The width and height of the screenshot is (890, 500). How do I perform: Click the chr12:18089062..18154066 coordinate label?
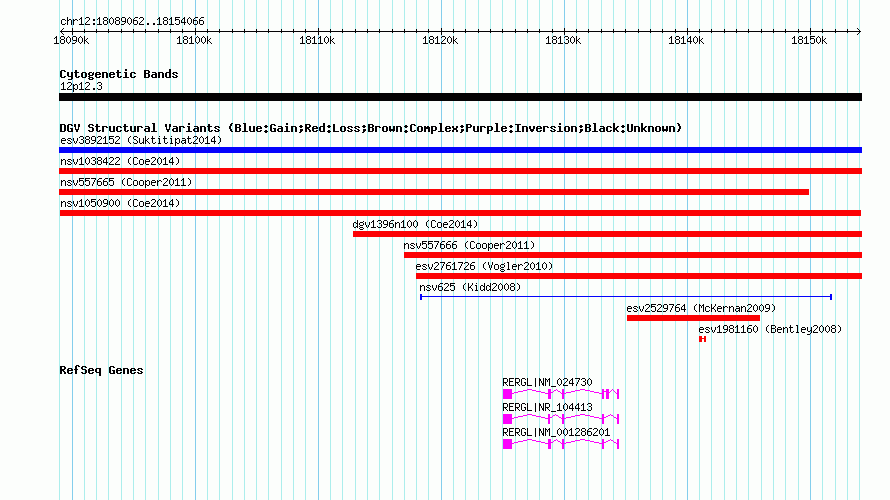132,21
